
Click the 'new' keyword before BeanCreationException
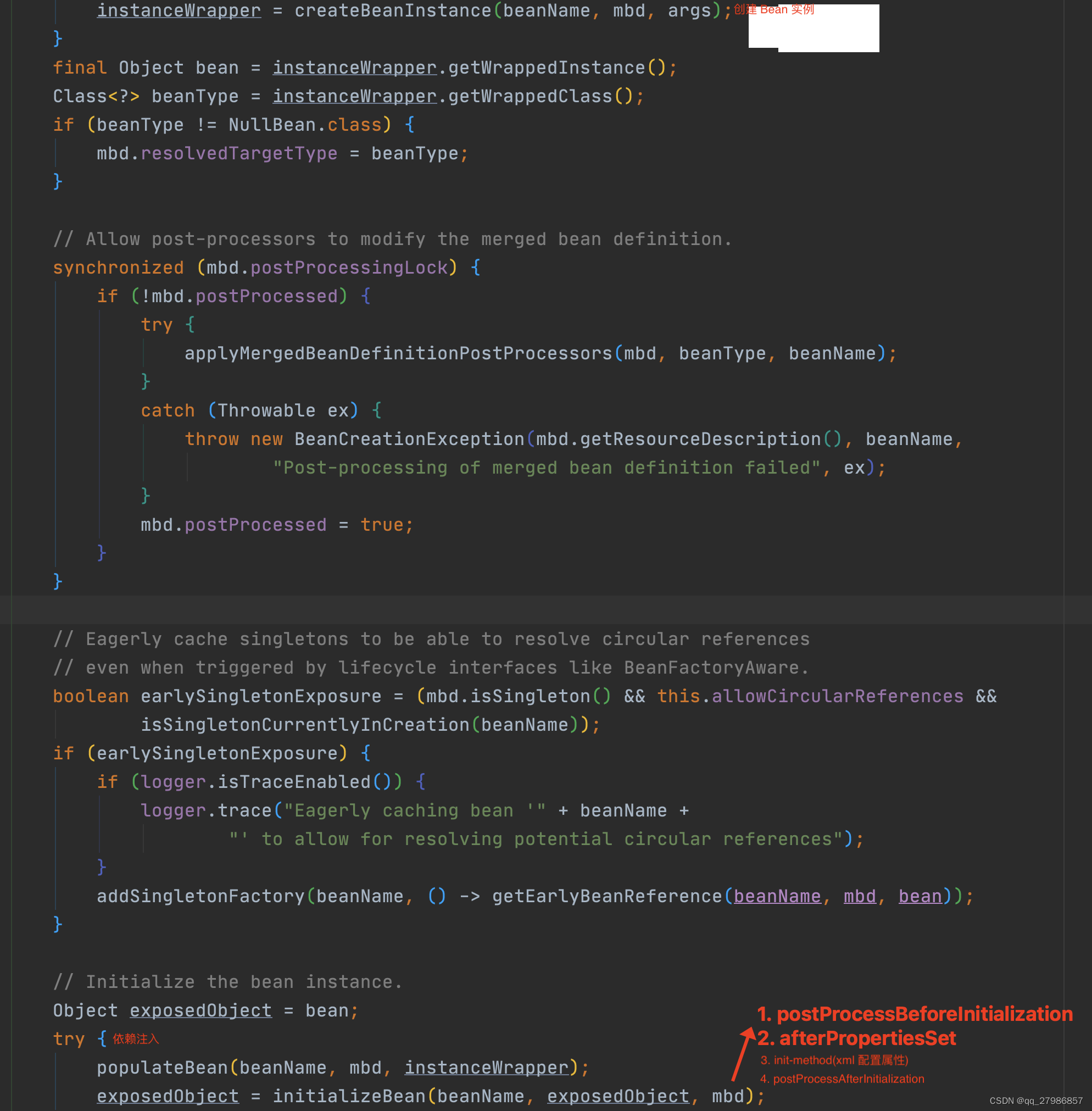point(267,440)
